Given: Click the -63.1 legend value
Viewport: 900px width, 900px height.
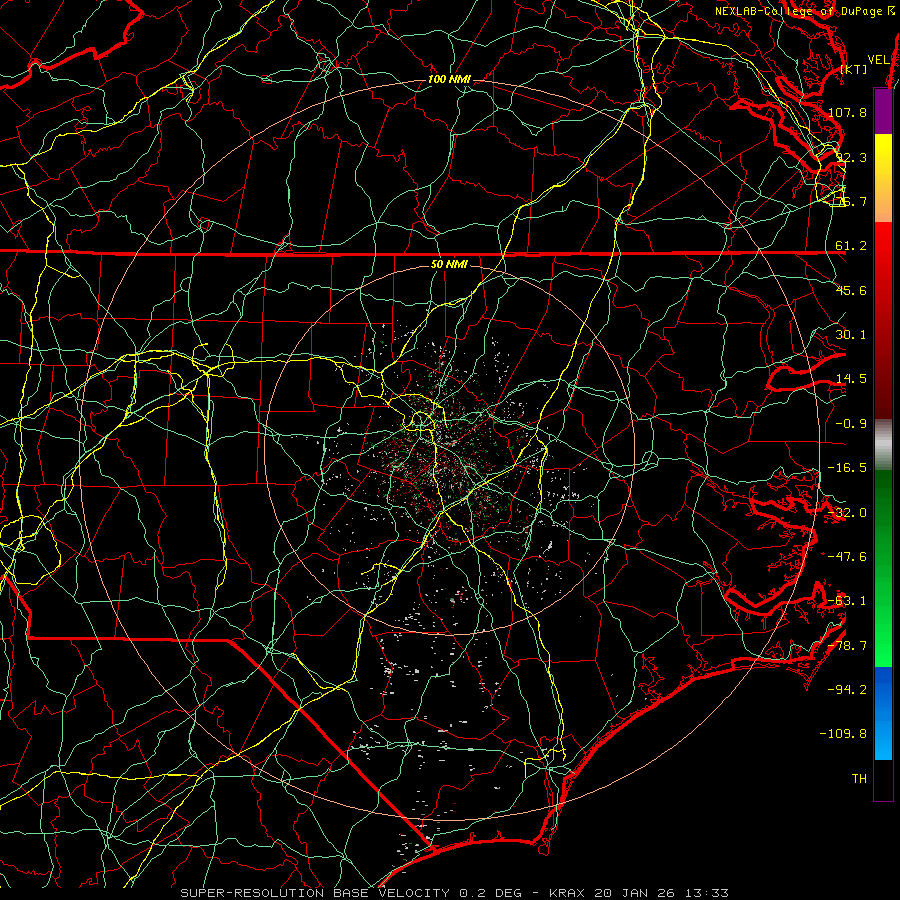Looking at the screenshot, I should point(847,601).
